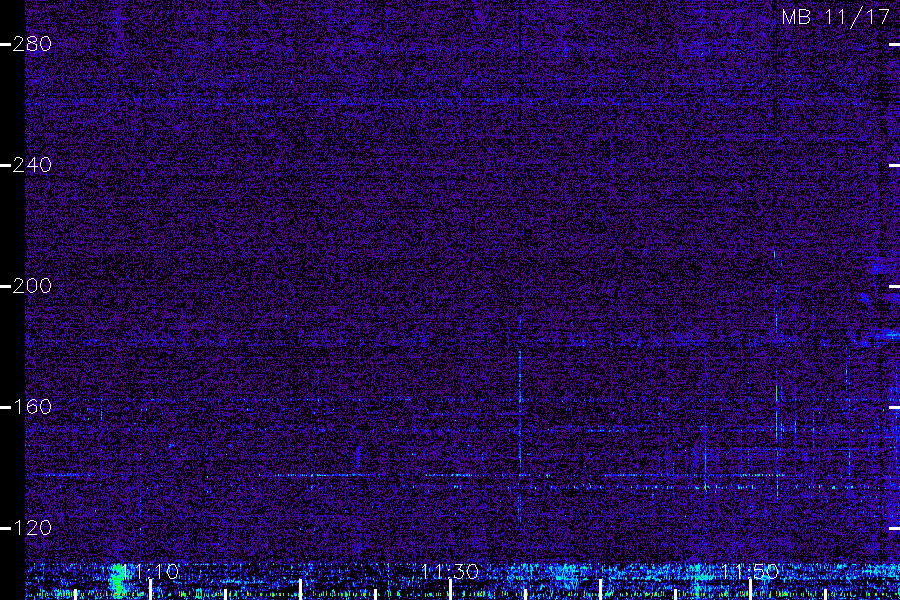Click the 120 frequency axis label
Image resolution: width=900 pixels, height=600 pixels.
(x=32, y=528)
